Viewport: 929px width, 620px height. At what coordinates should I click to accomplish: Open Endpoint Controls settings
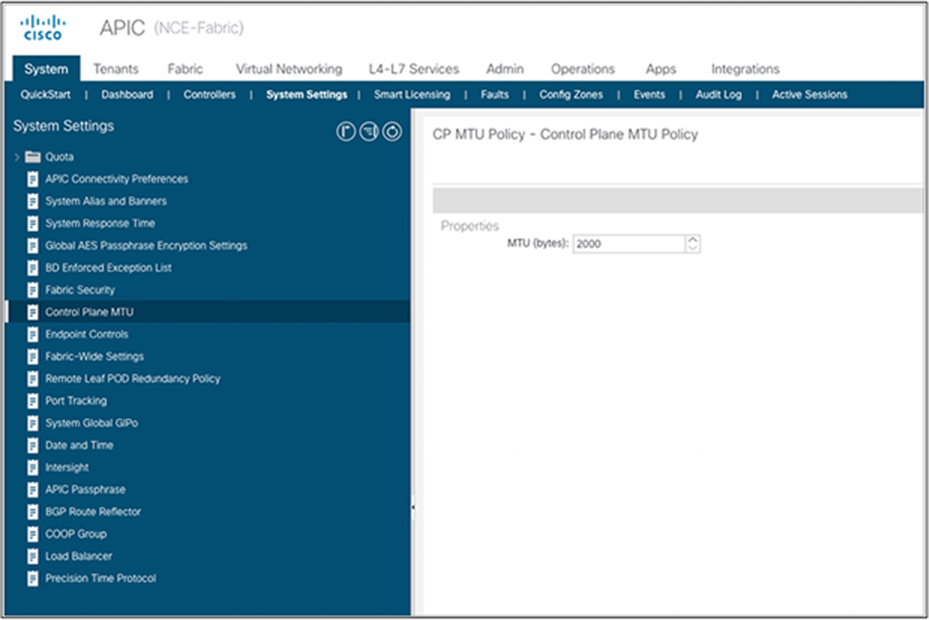pos(87,334)
